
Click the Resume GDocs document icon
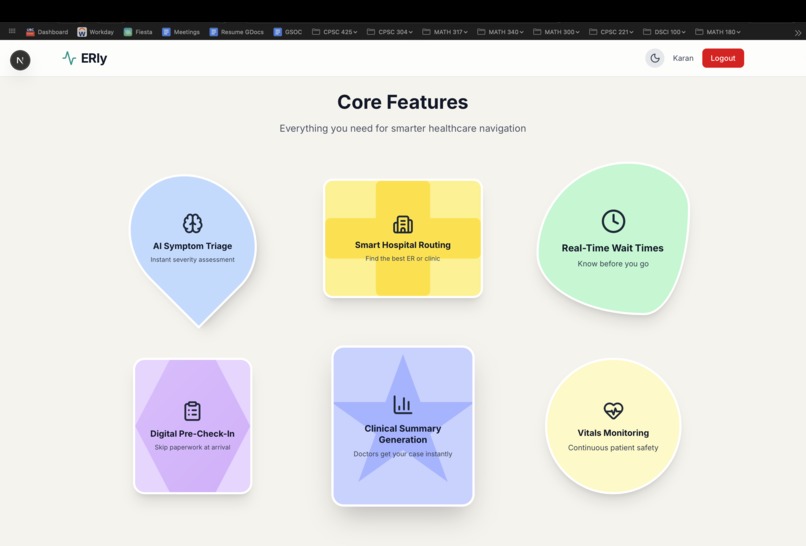click(213, 32)
